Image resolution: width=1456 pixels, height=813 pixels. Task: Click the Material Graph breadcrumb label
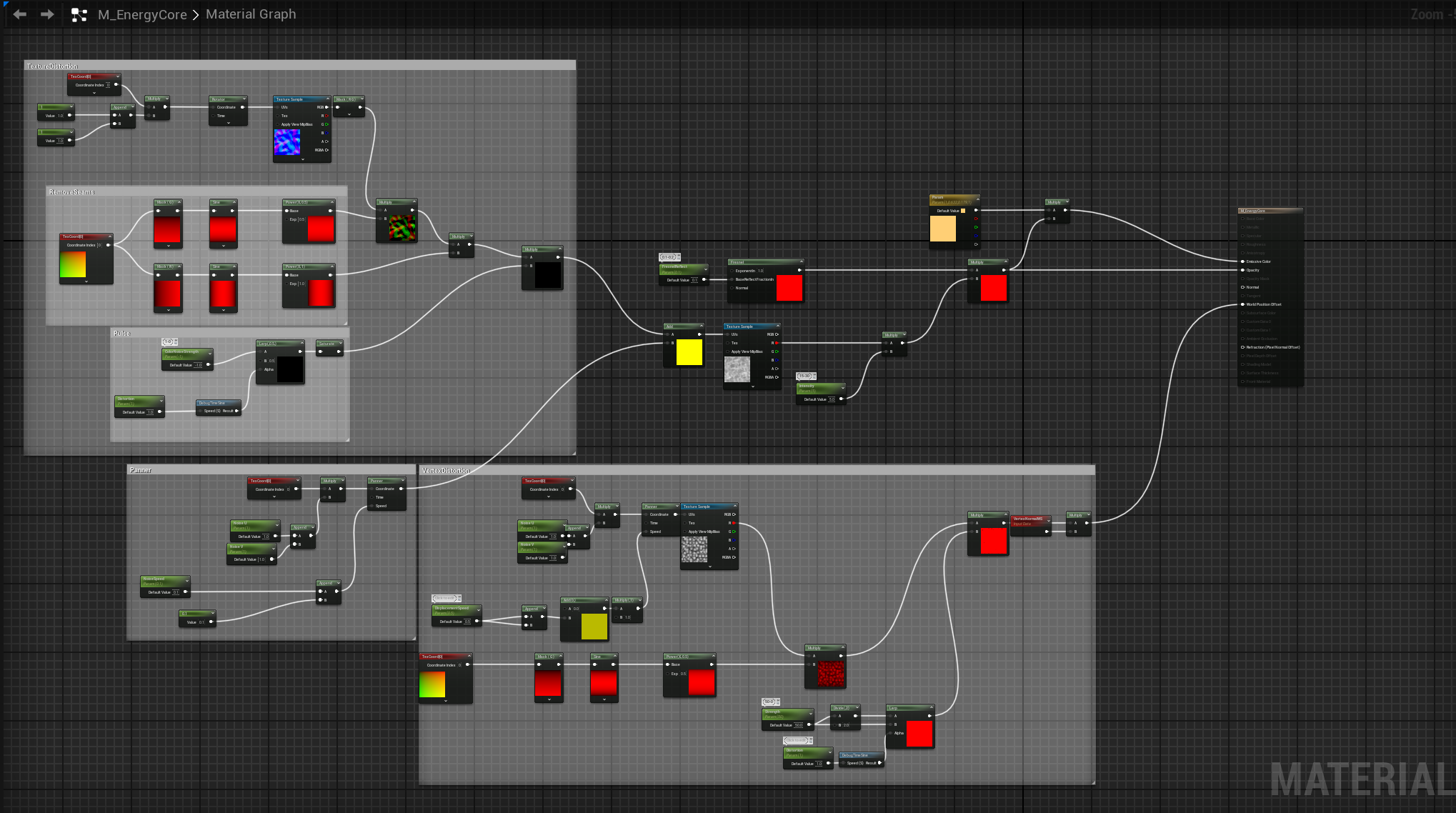coord(251,14)
